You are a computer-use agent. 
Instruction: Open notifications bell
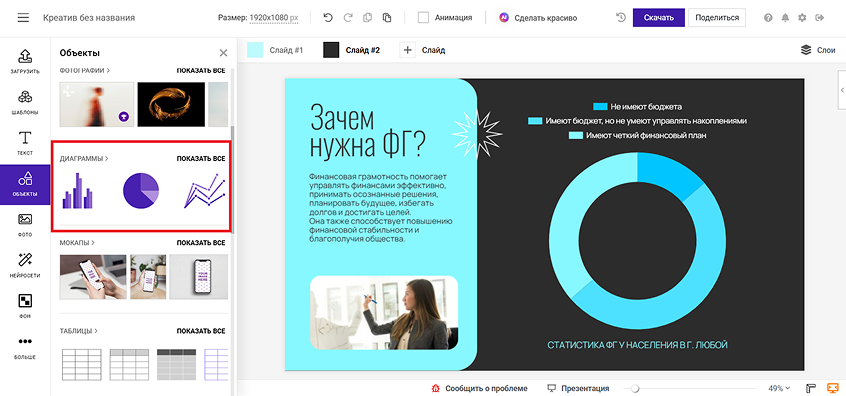[x=785, y=18]
